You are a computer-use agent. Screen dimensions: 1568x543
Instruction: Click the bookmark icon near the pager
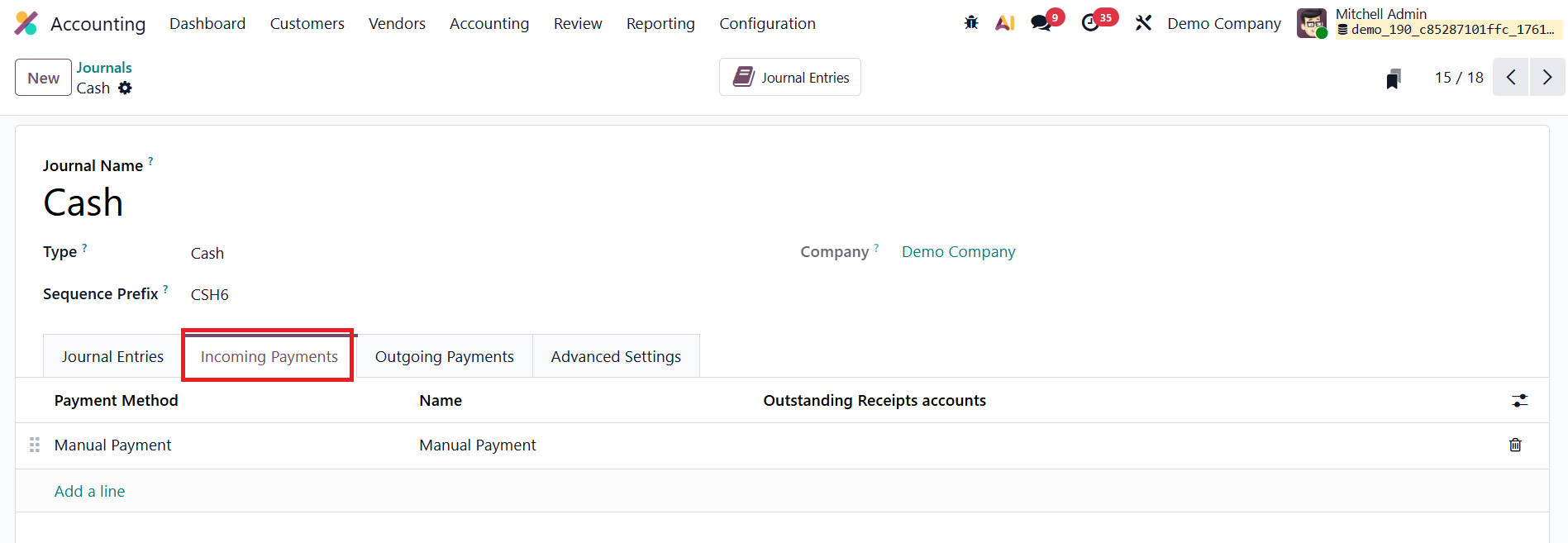click(1393, 79)
